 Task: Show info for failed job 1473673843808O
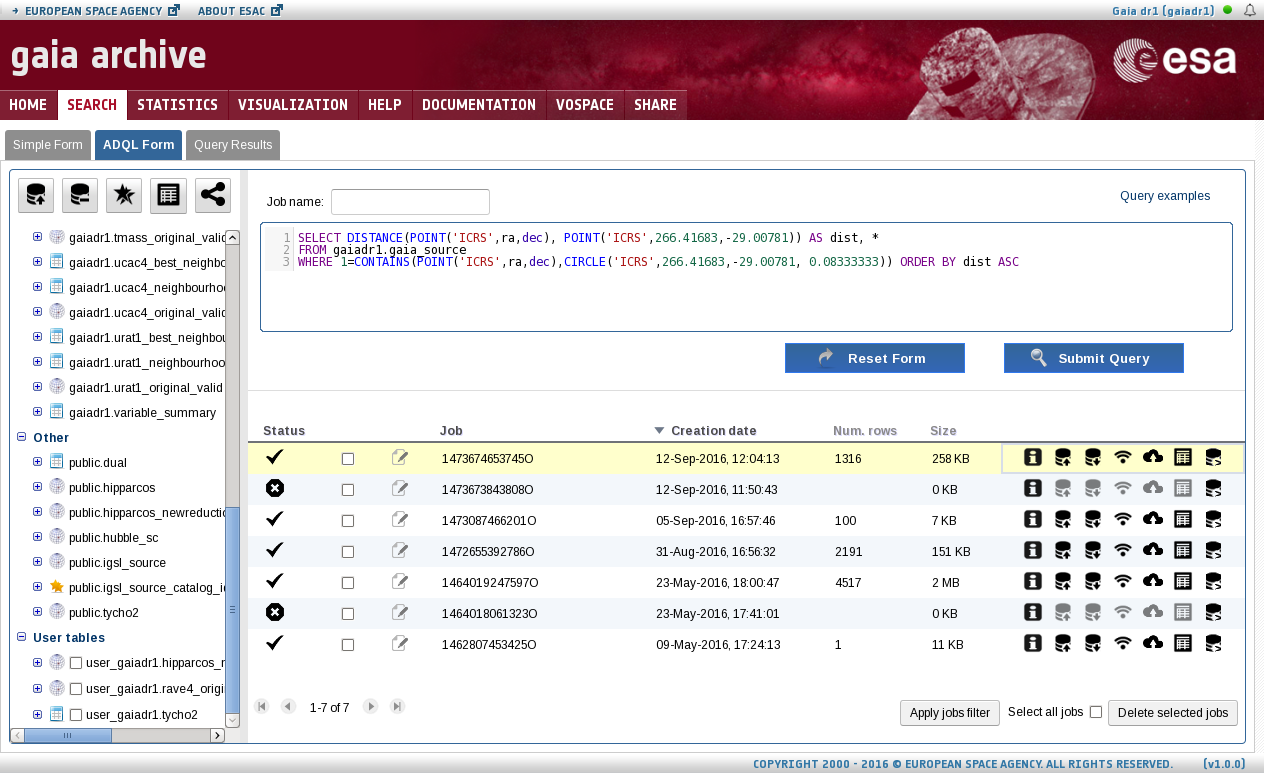pyautogui.click(x=1033, y=488)
